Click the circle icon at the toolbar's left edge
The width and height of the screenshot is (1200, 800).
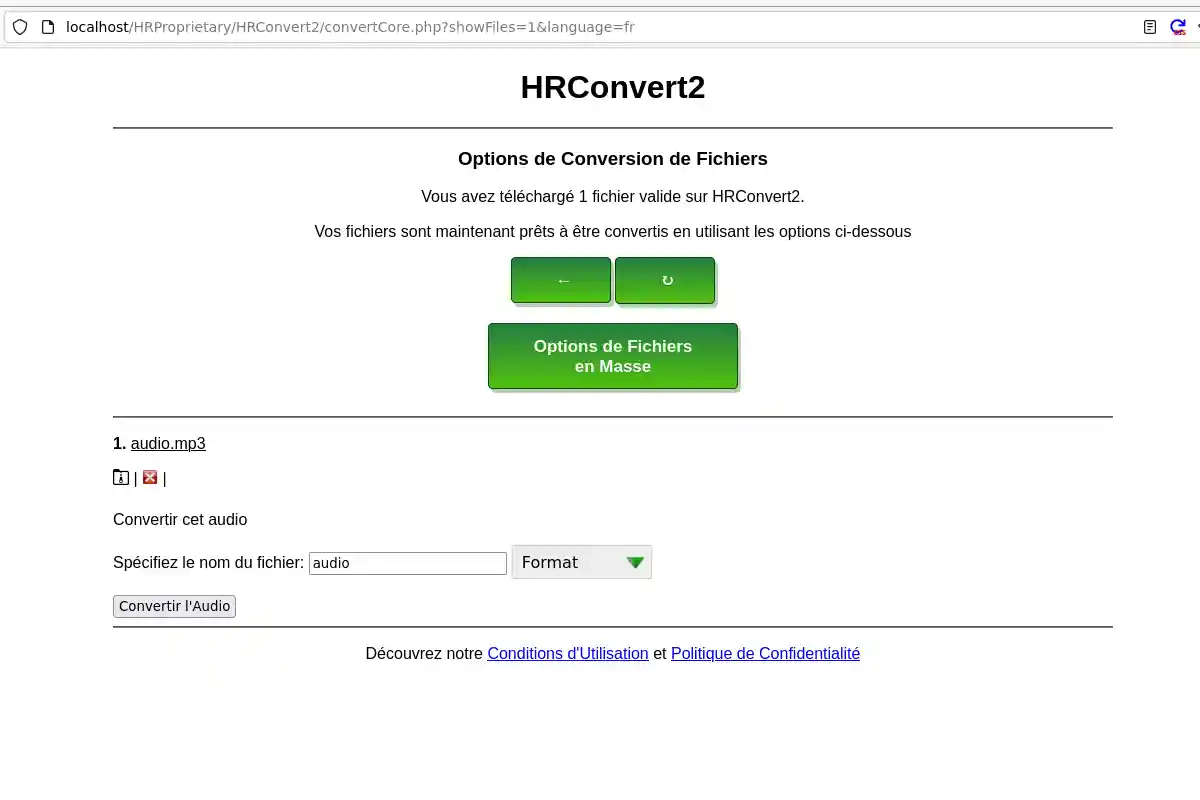[20, 27]
